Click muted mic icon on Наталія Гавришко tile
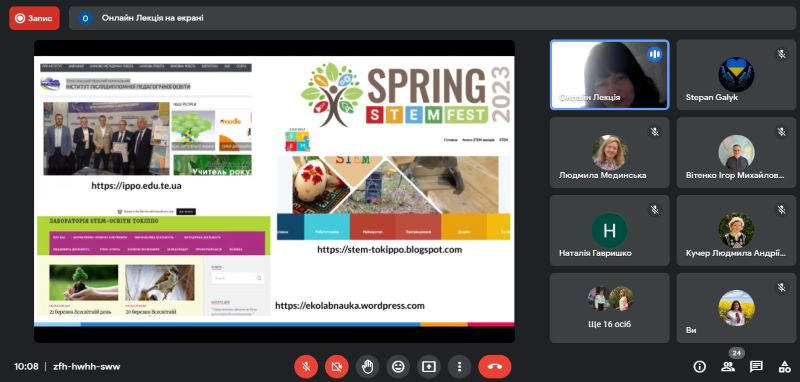 point(655,210)
